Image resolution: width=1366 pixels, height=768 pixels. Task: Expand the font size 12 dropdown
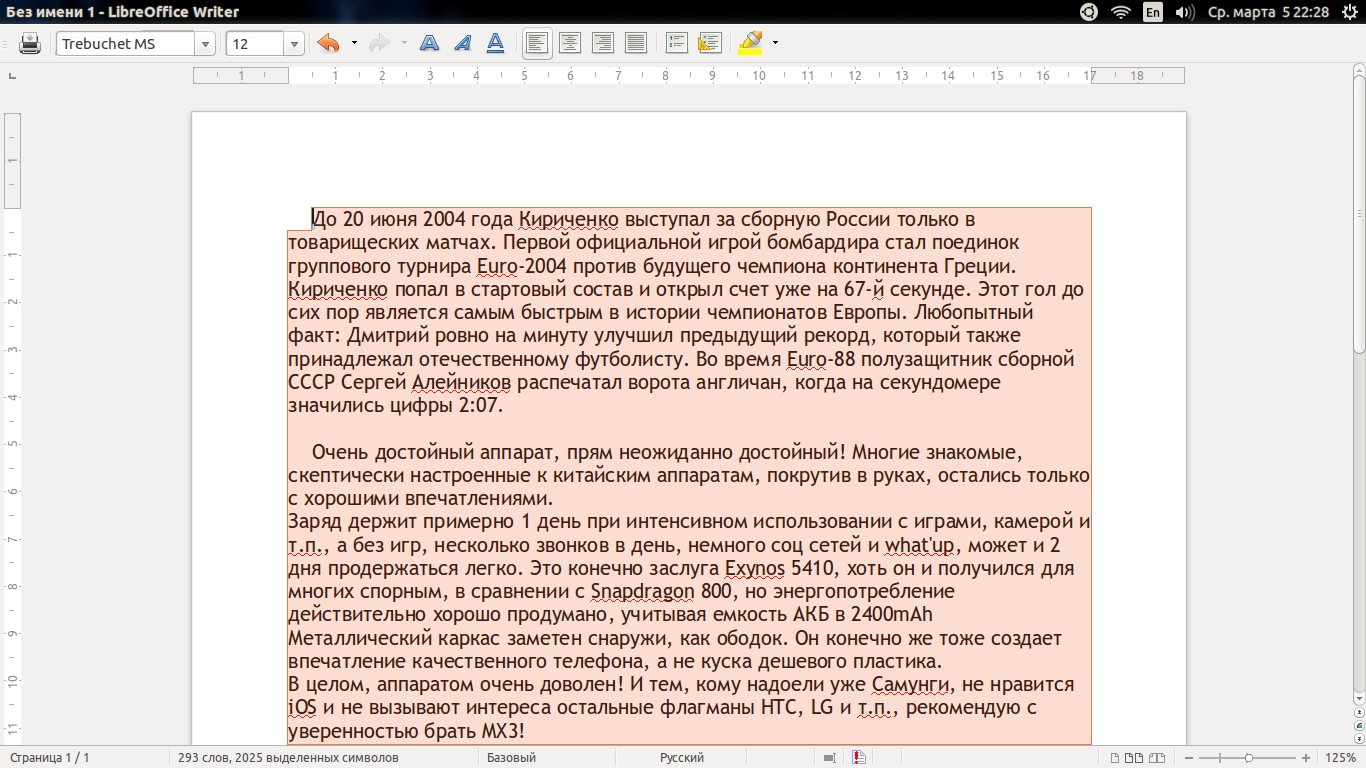[294, 44]
